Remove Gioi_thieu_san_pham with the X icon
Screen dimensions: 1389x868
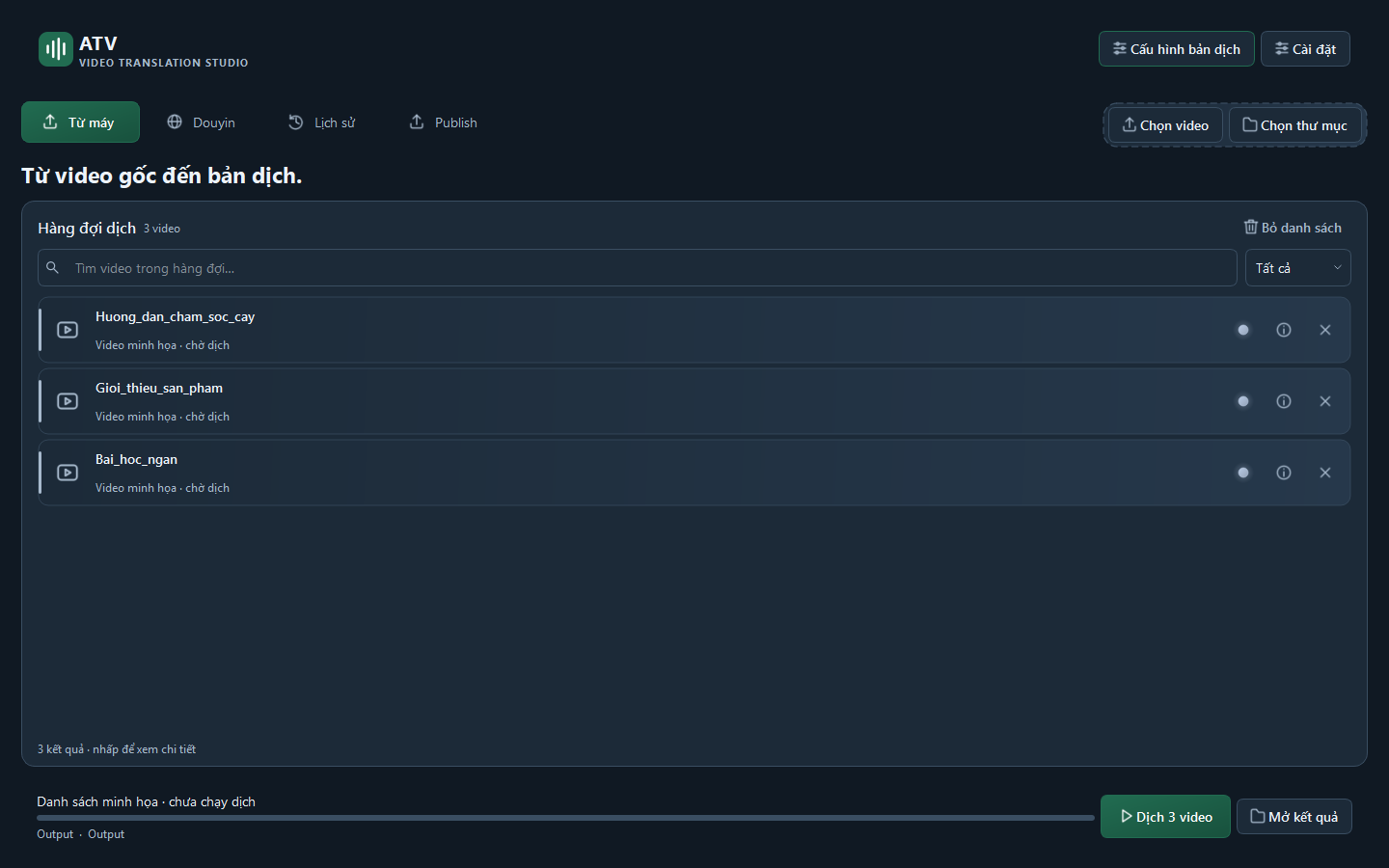[x=1325, y=401]
